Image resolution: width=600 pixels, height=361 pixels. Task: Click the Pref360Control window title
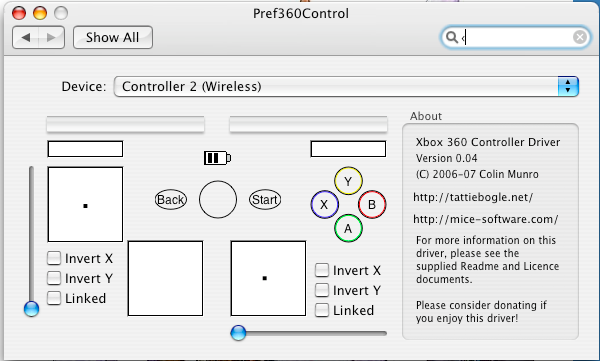tap(301, 14)
